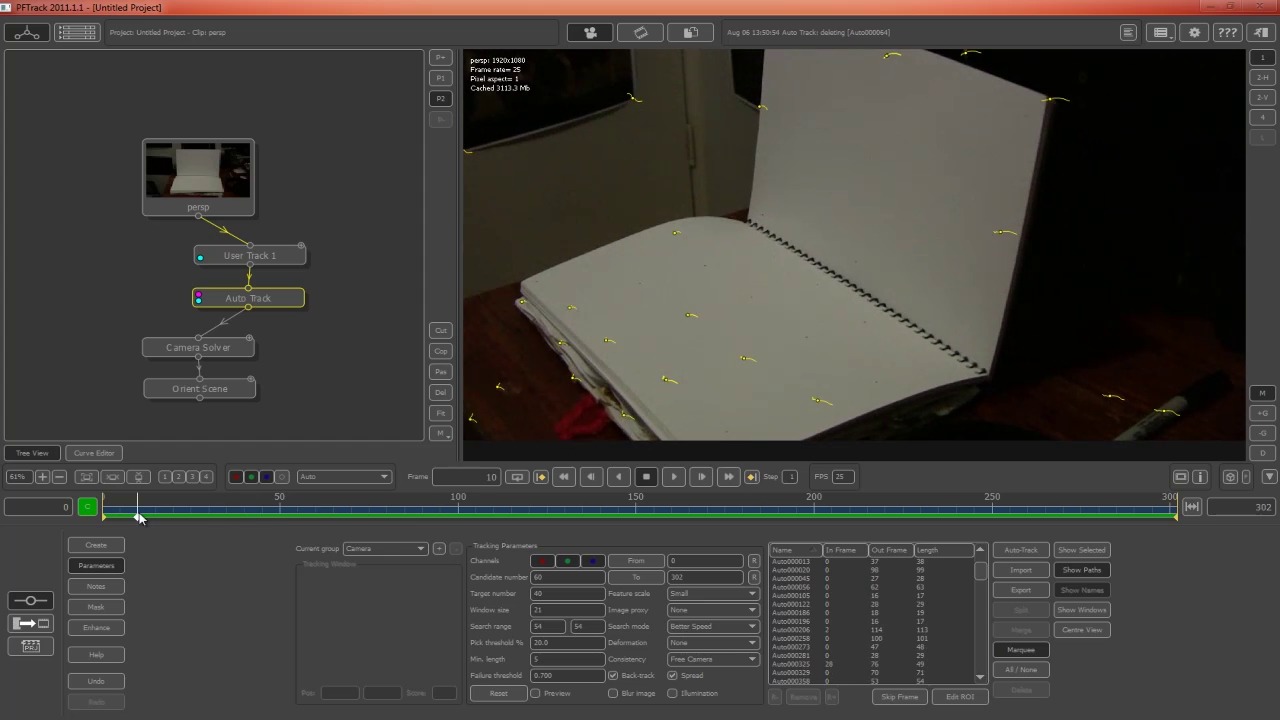Click the export media icon next to clip icon

tap(690, 32)
